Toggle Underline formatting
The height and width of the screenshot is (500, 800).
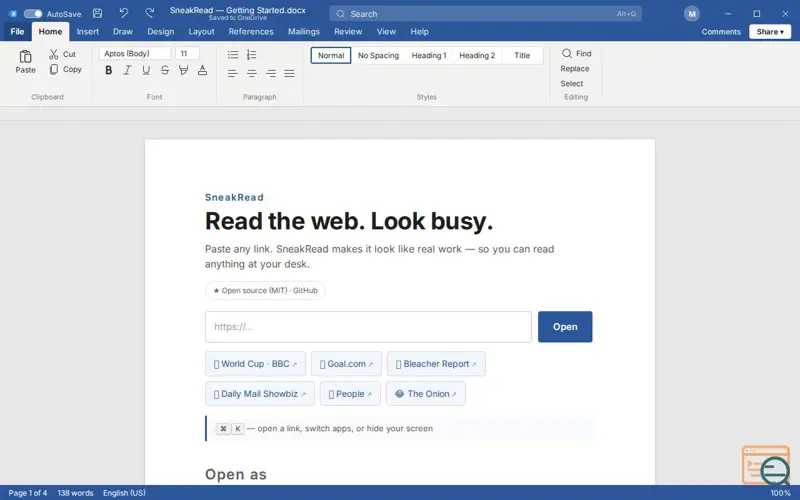click(146, 70)
